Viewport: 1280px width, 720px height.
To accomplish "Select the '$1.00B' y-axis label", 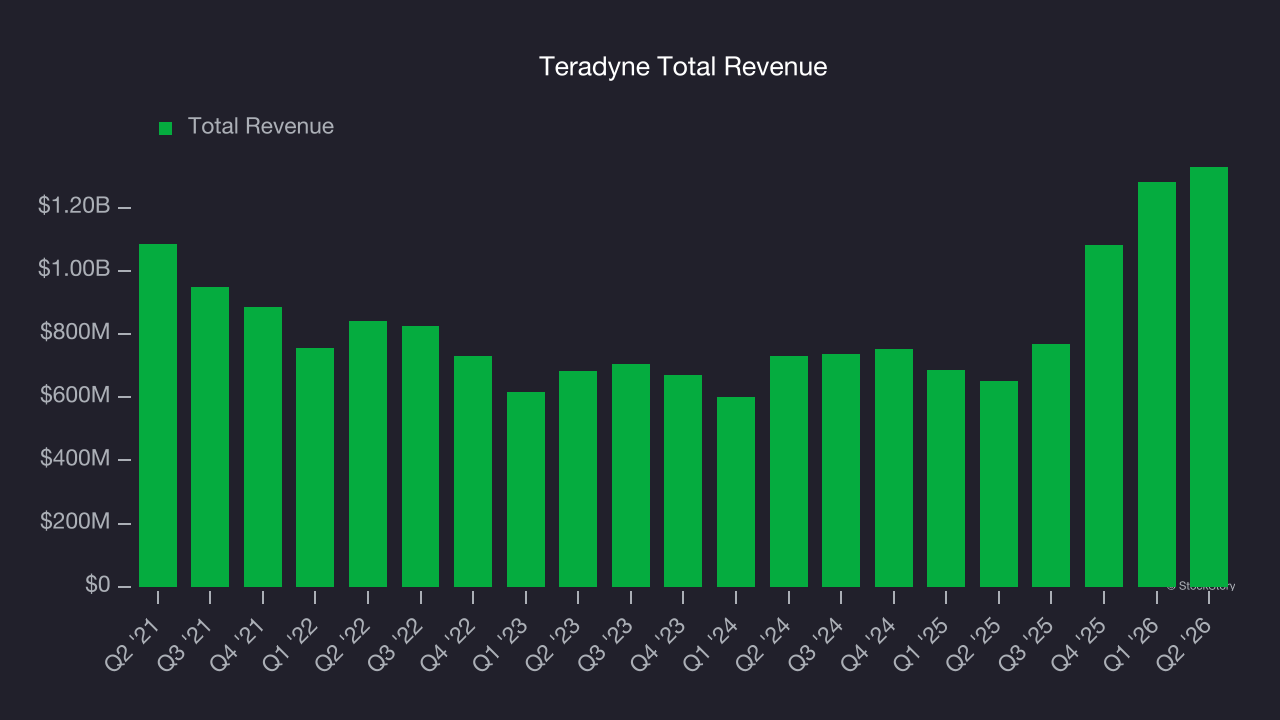I will coord(74,269).
